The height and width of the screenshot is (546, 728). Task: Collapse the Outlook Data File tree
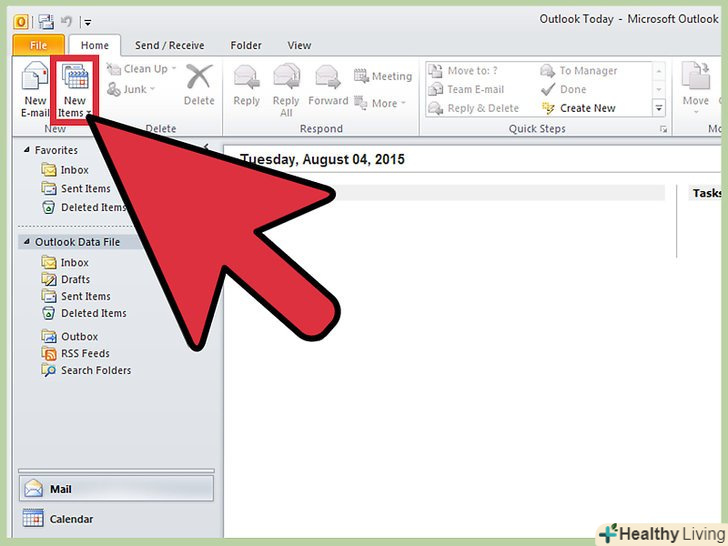(x=26, y=241)
